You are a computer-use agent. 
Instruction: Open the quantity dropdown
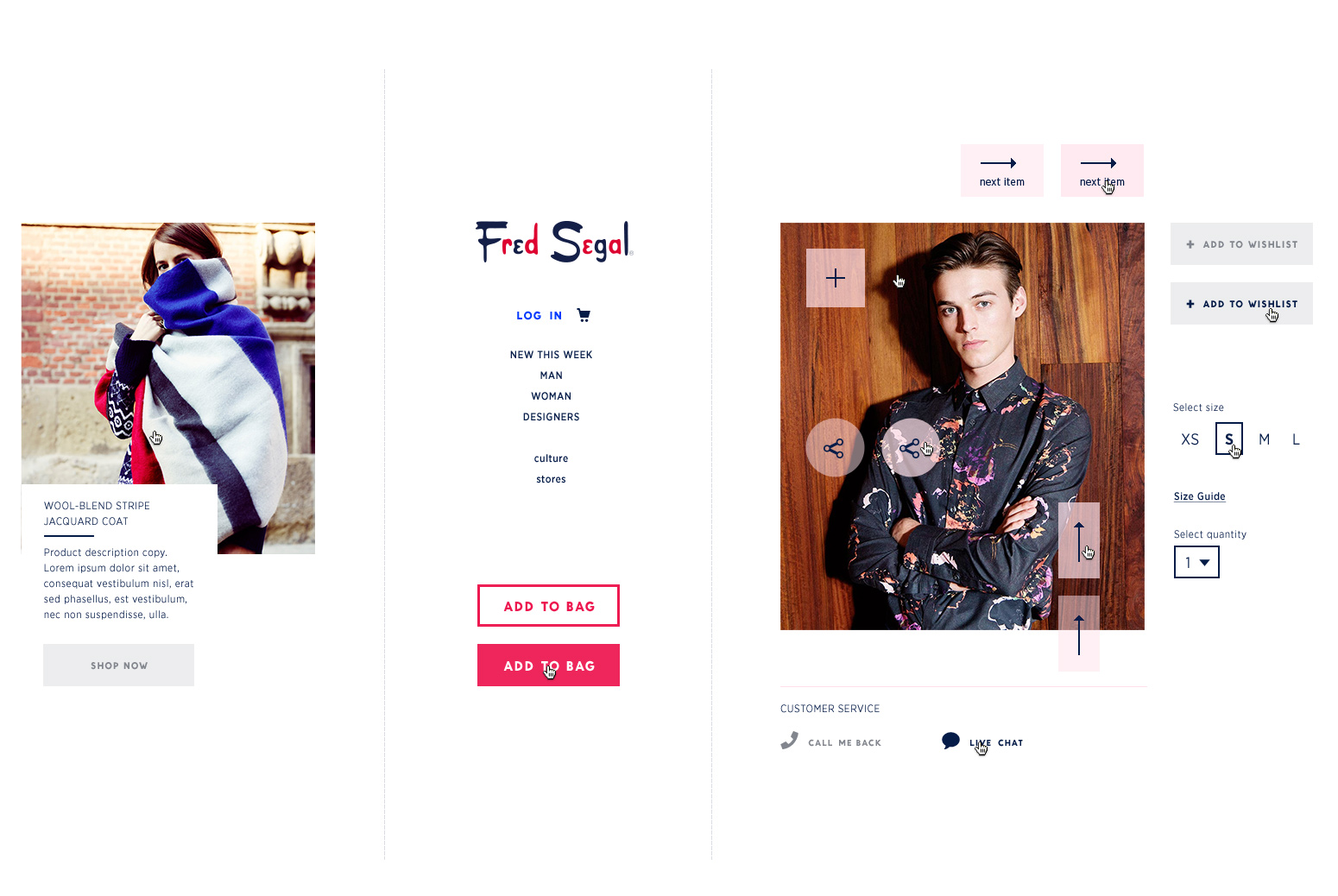coord(1196,563)
